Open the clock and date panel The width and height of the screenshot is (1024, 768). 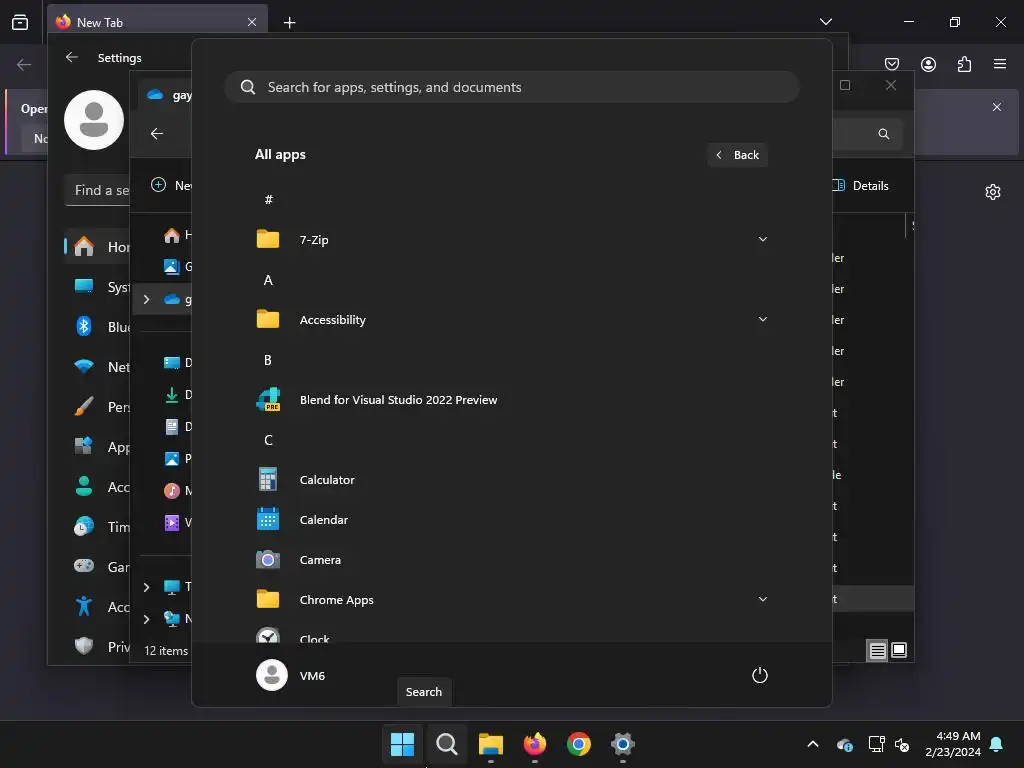(x=953, y=744)
